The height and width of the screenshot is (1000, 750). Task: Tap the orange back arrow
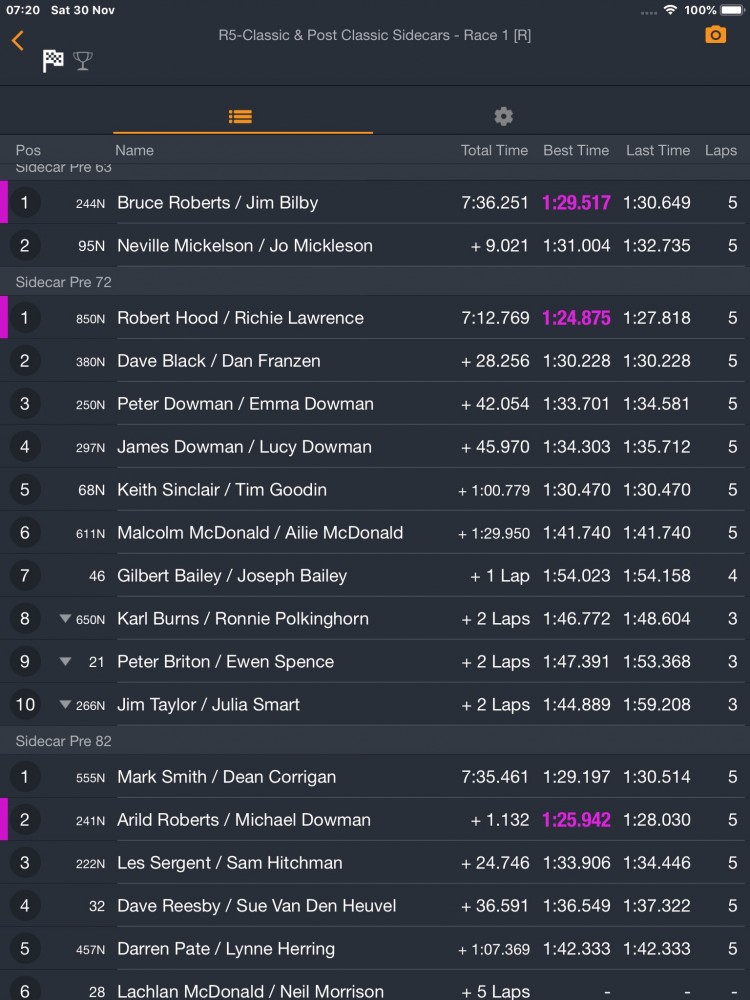coord(17,40)
